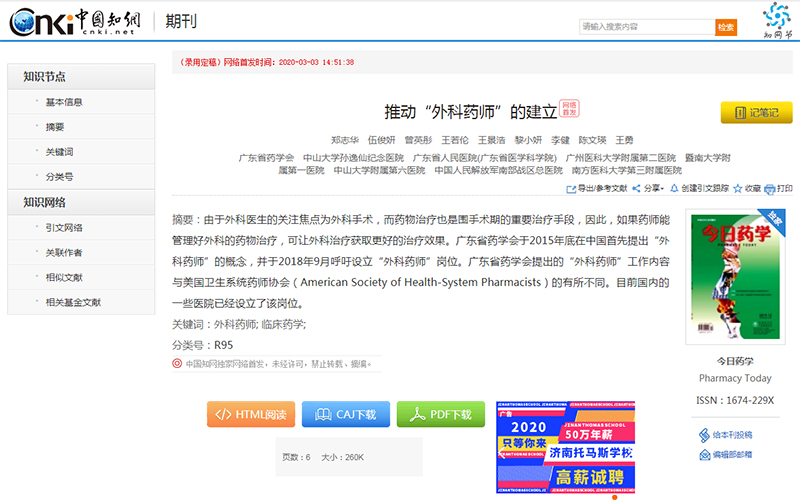Click the 给本刊投稿 submission icon
This screenshot has width=800, height=500.
click(704, 435)
